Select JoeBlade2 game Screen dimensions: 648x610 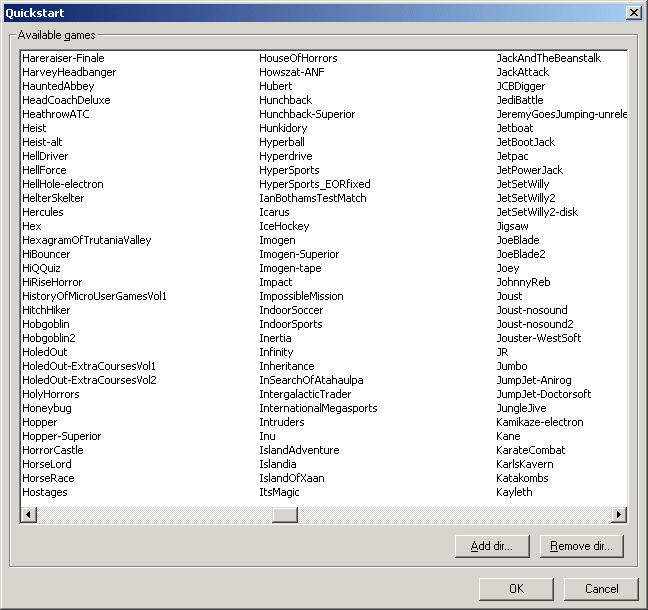pos(521,254)
